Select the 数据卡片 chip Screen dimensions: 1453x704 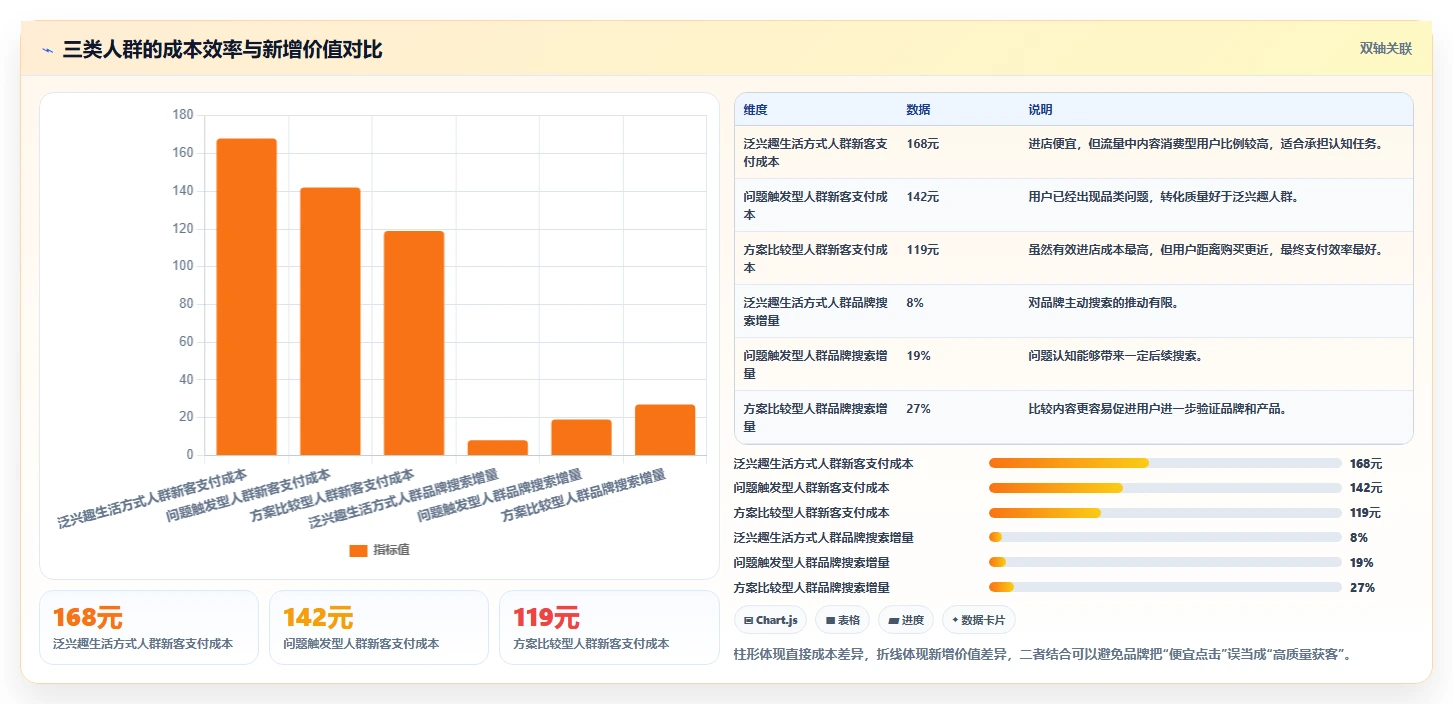click(x=979, y=620)
